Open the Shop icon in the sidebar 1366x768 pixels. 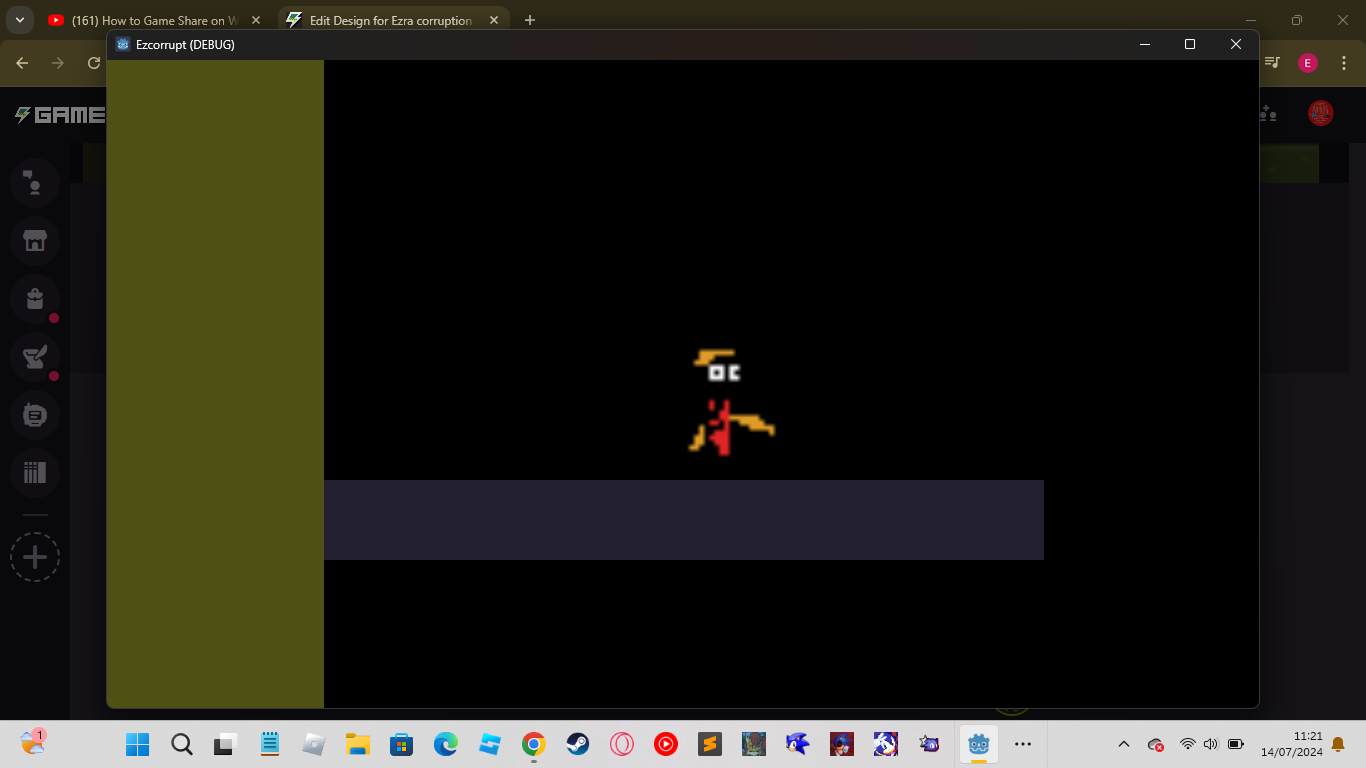click(x=35, y=241)
